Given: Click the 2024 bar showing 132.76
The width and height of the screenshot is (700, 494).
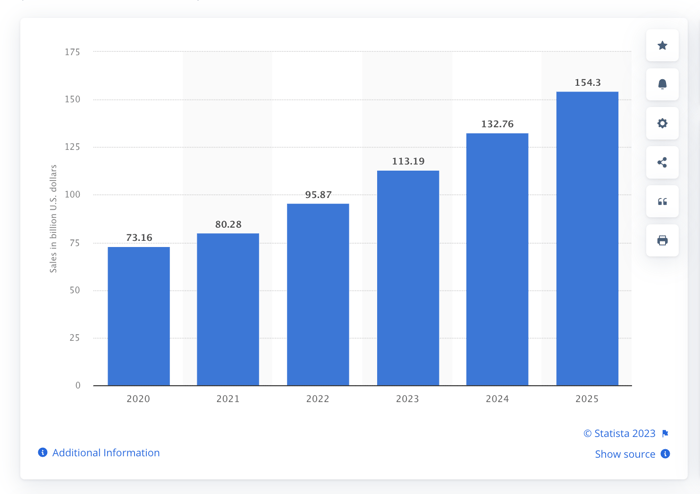Looking at the screenshot, I should tap(497, 259).
